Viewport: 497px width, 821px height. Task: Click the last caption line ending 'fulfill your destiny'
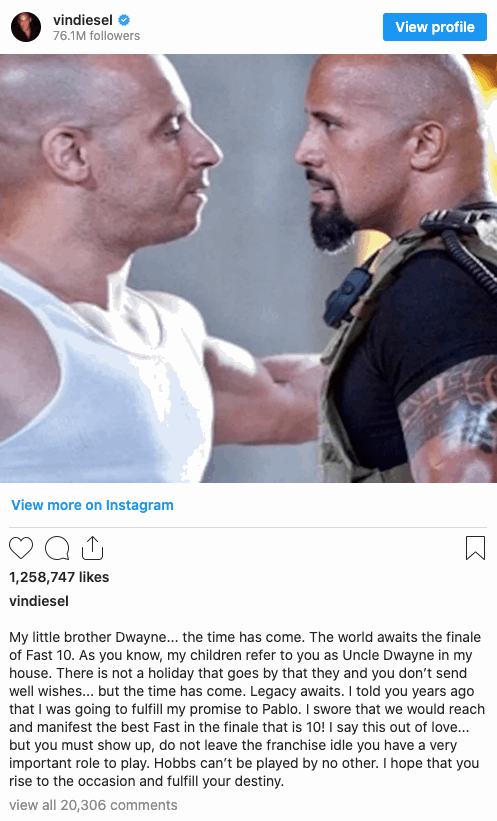146,781
